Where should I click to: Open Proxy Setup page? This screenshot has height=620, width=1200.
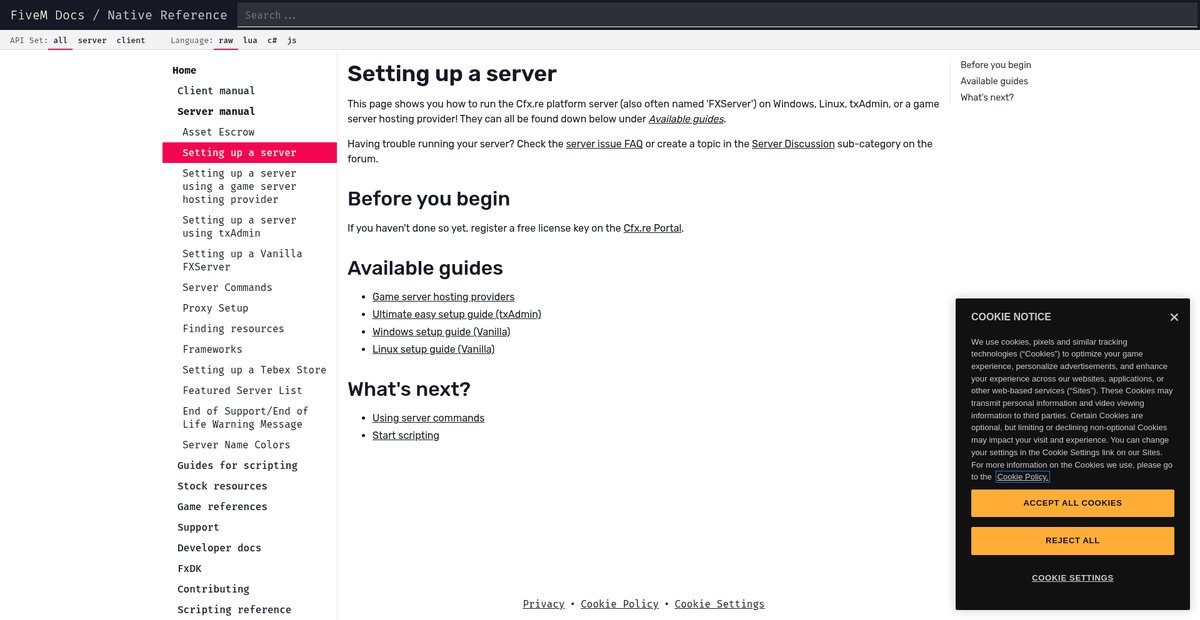tap(215, 308)
